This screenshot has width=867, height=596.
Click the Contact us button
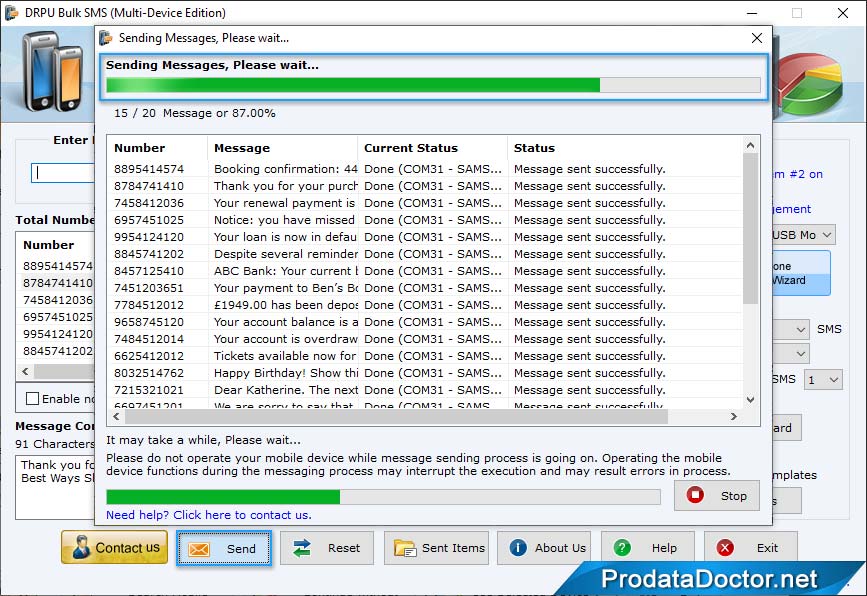[x=114, y=547]
